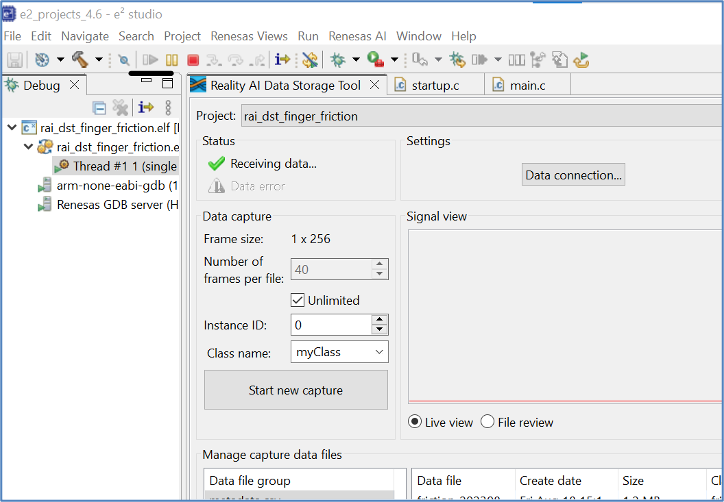Increment the Instance ID spinner
The image size is (724, 502).
[379, 320]
